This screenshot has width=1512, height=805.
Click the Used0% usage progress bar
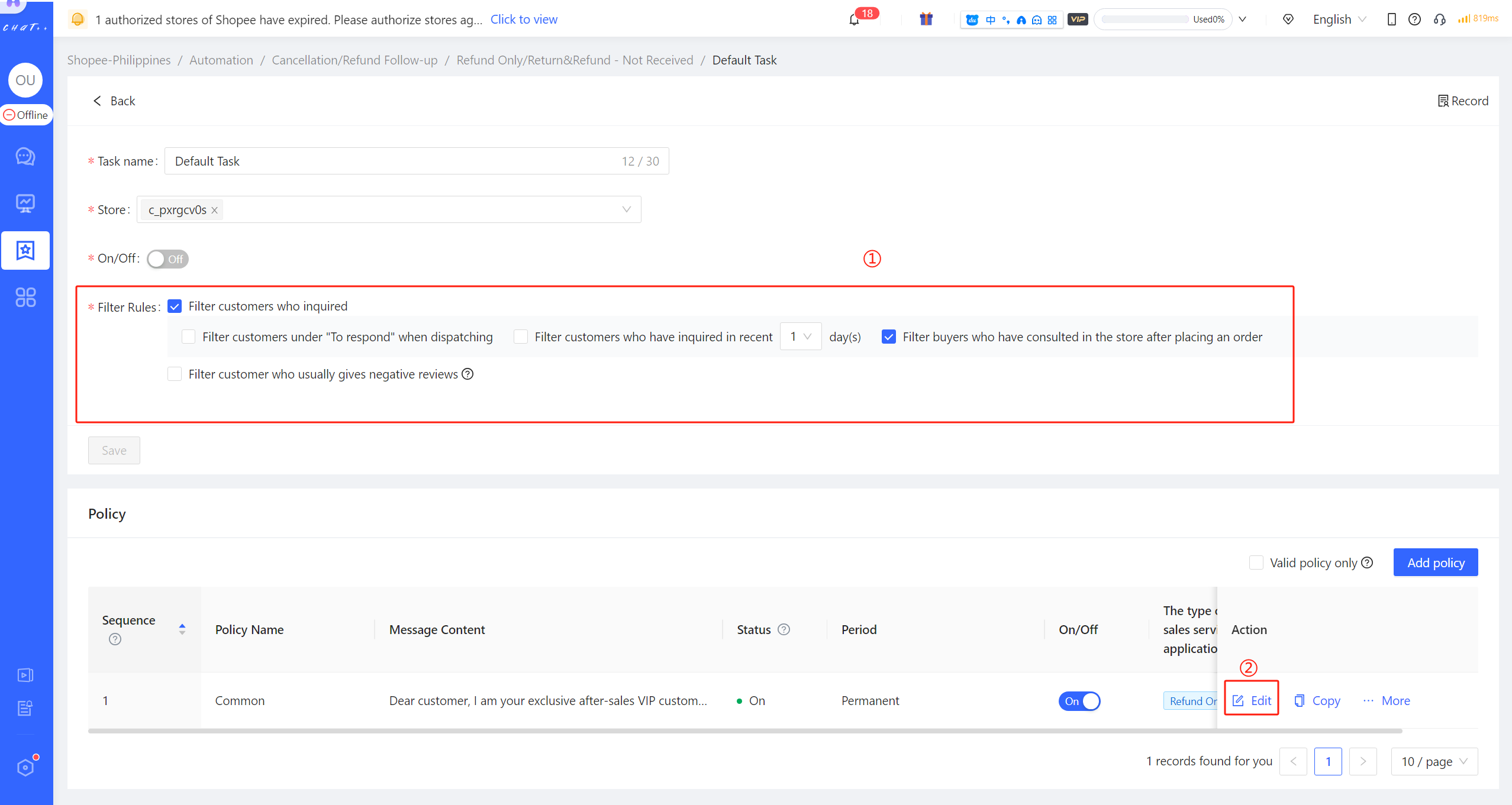1162,20
